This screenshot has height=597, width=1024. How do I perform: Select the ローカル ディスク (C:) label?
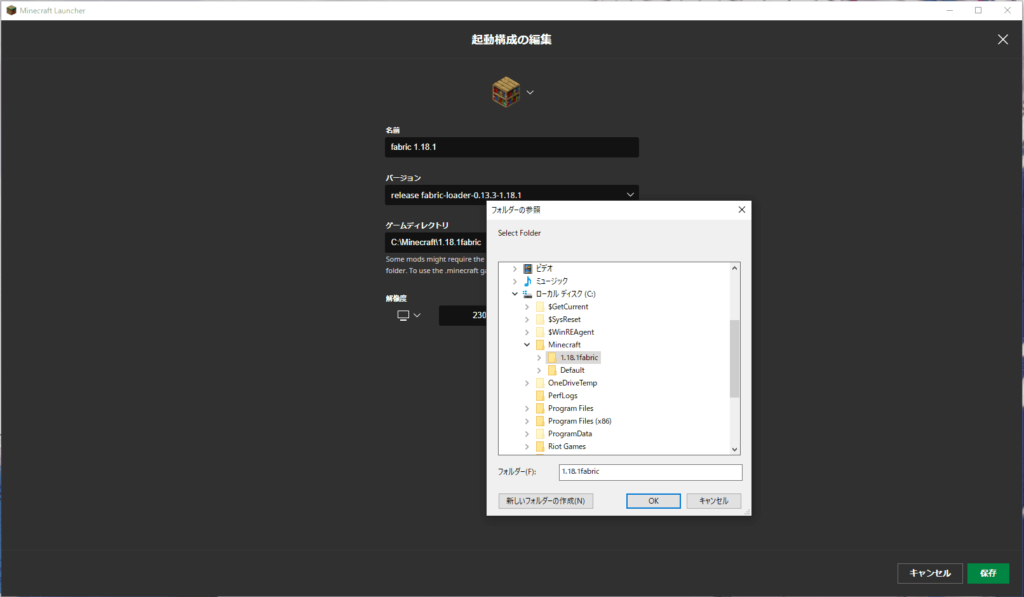[566, 294]
